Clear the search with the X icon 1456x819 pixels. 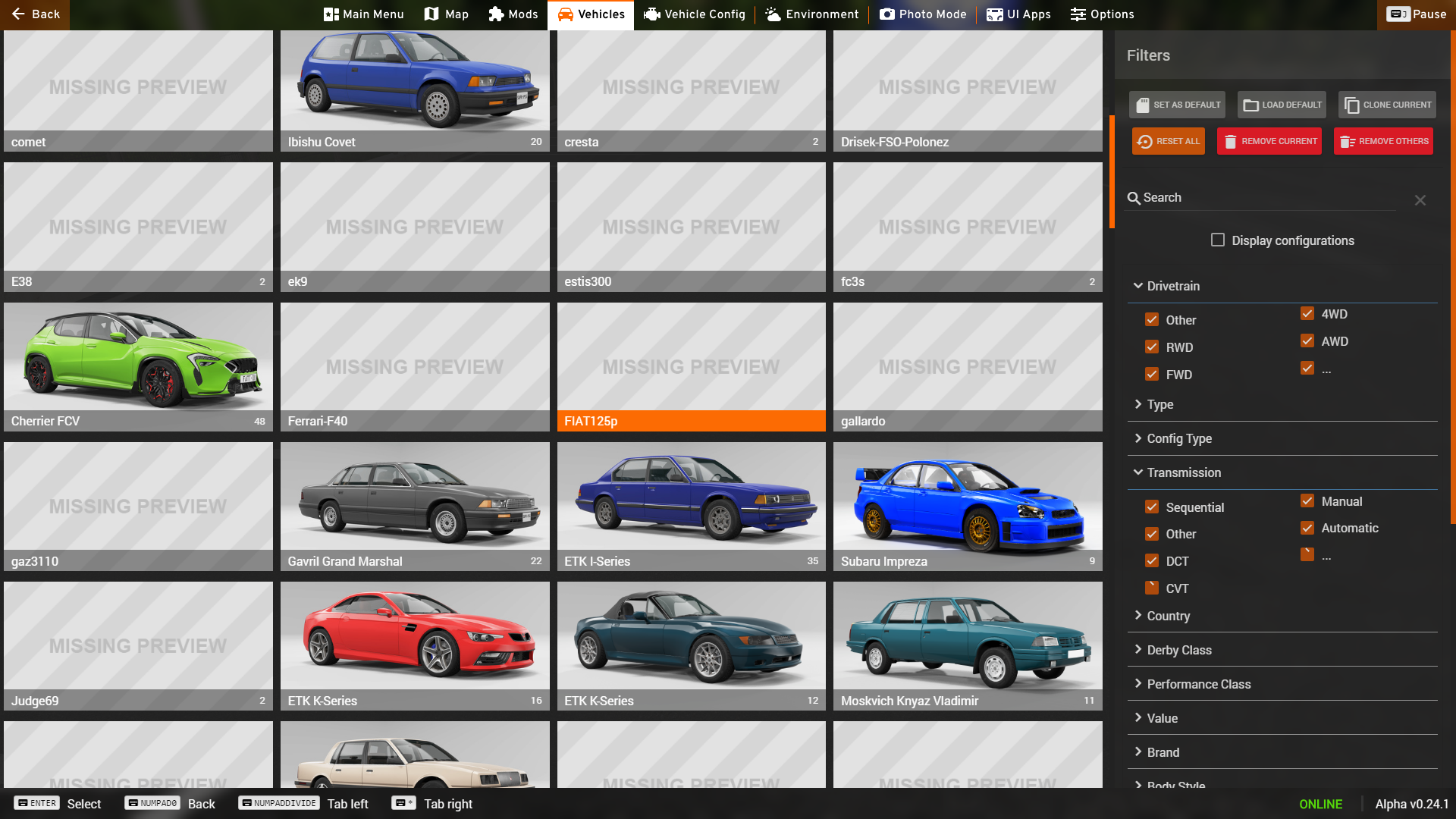point(1420,200)
